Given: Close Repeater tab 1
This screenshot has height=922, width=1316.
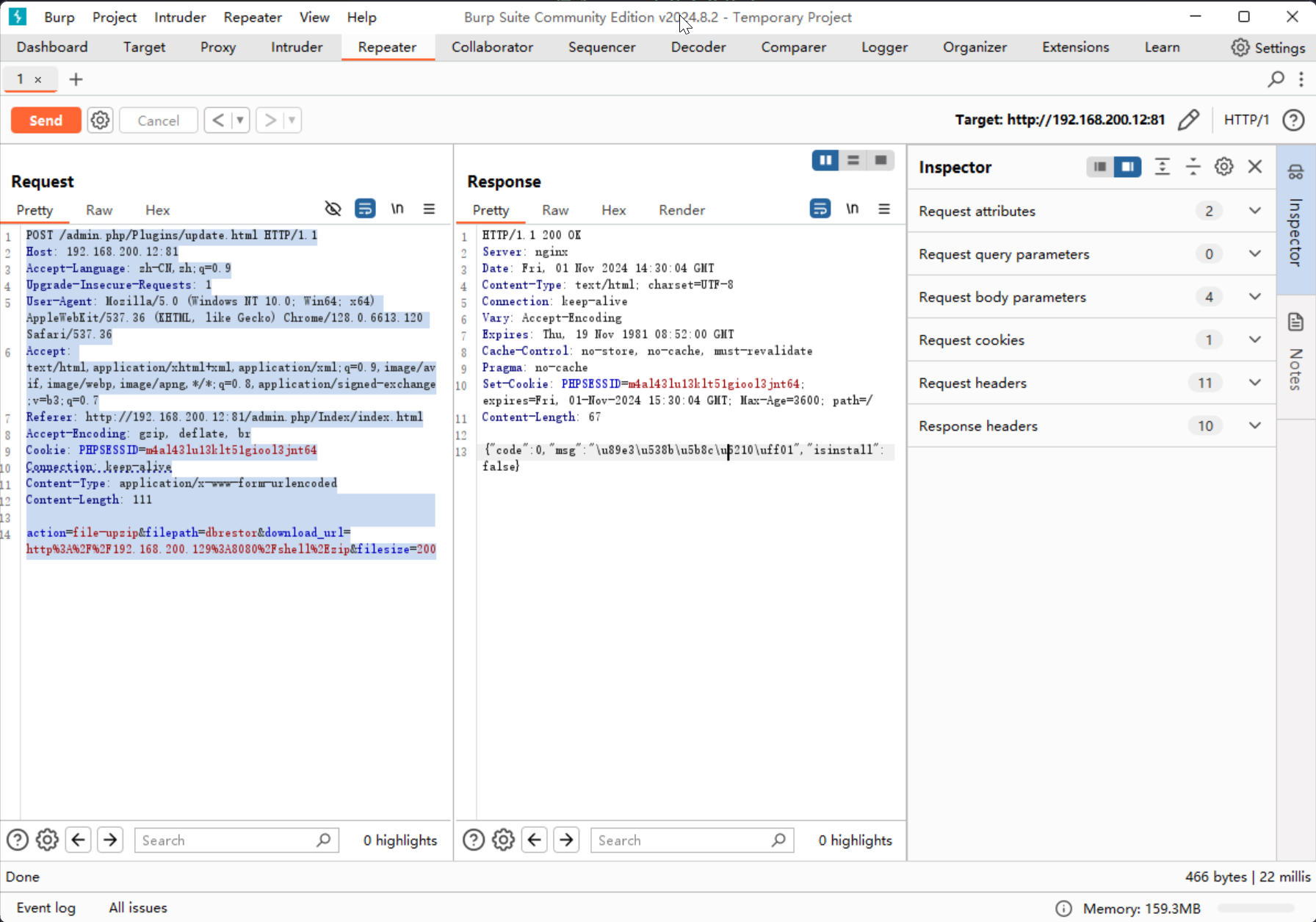Looking at the screenshot, I should click(x=38, y=79).
